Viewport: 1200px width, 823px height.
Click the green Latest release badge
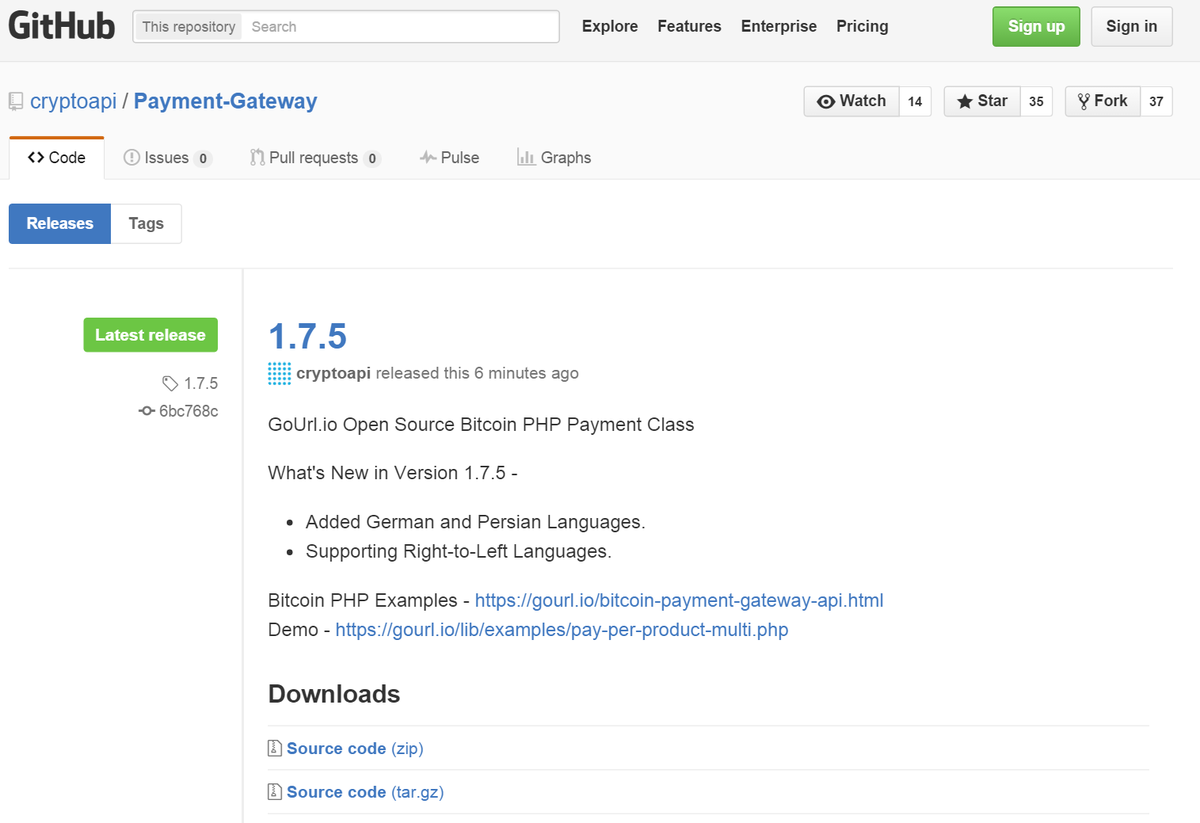point(150,335)
